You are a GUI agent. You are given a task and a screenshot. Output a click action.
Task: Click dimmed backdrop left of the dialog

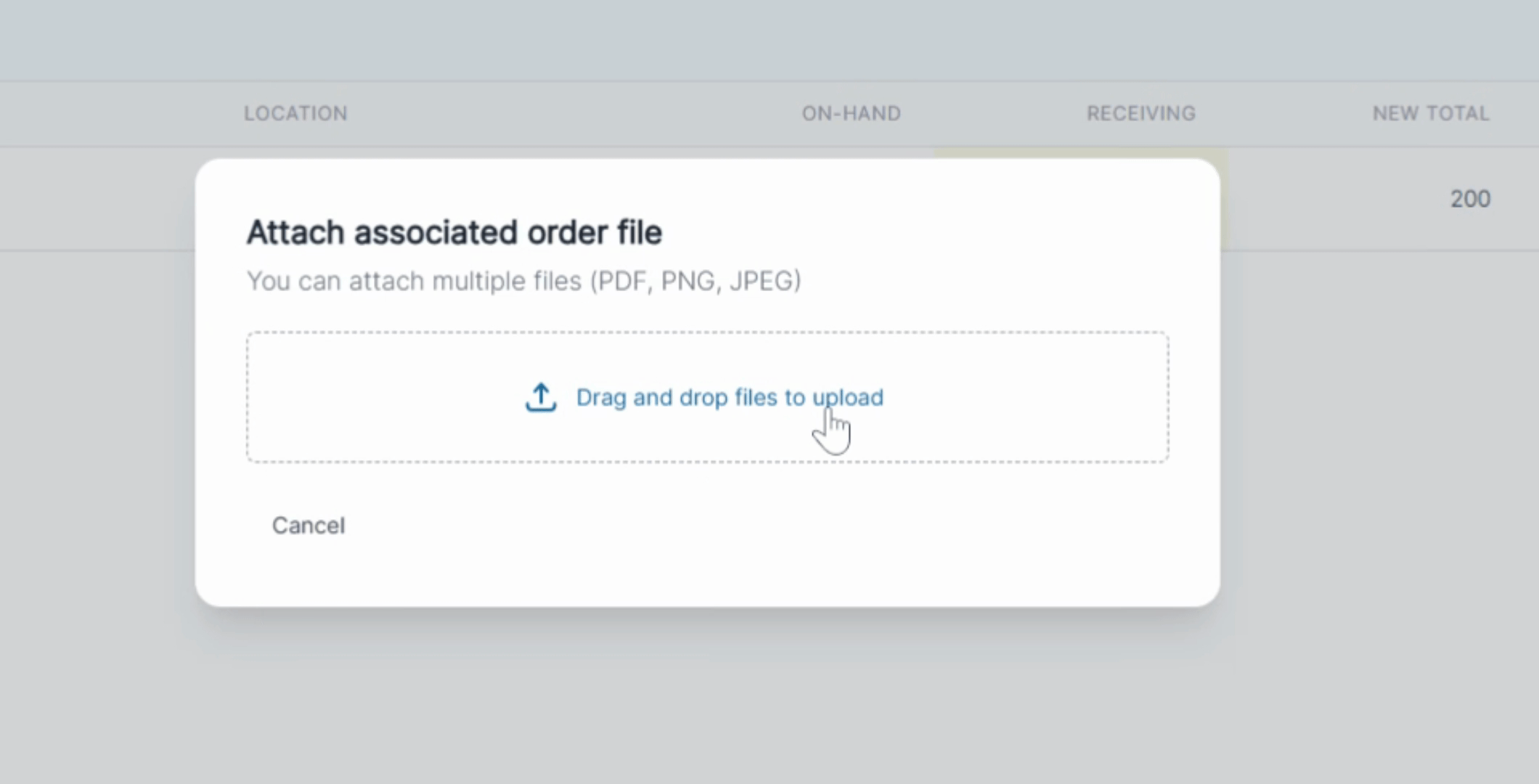[97, 436]
